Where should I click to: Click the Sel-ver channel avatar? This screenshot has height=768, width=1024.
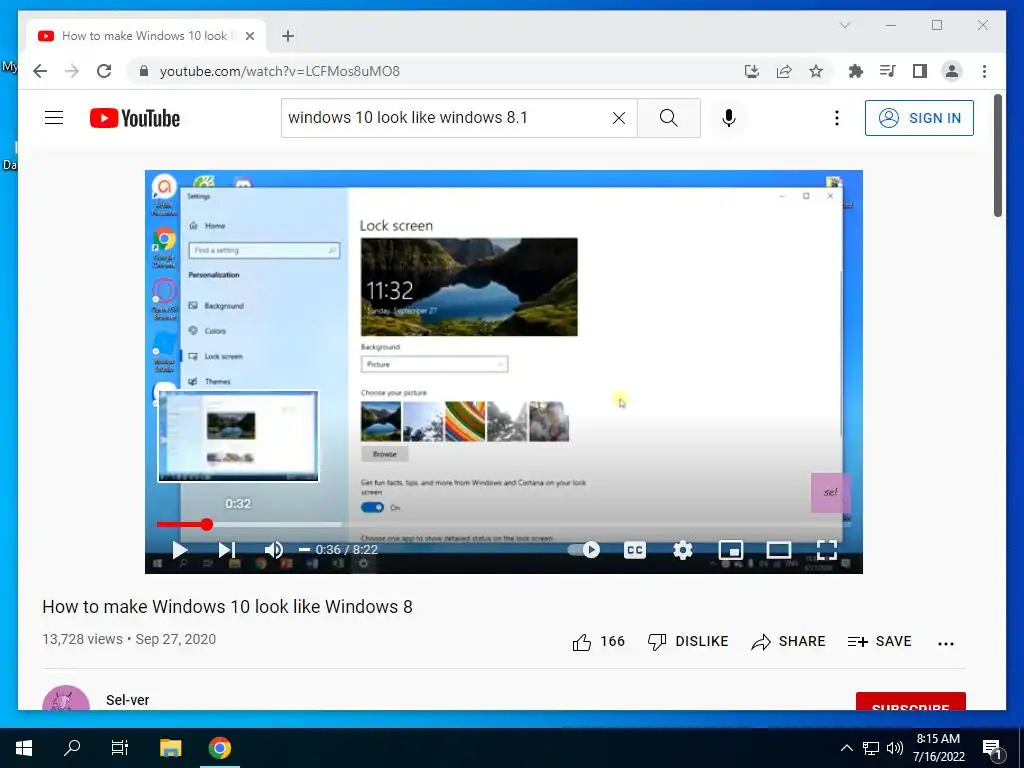click(66, 698)
